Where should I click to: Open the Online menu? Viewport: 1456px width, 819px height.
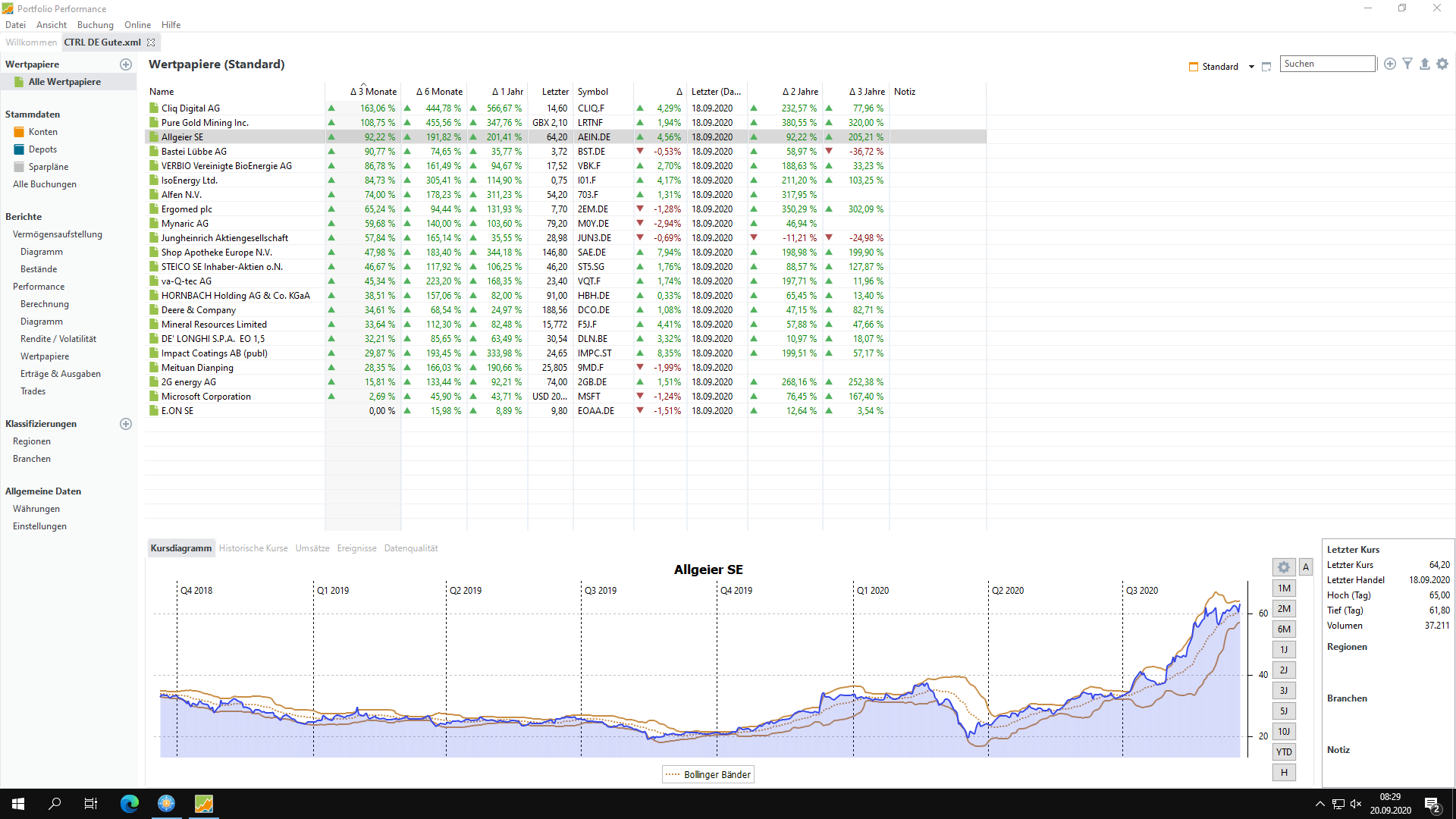137,25
